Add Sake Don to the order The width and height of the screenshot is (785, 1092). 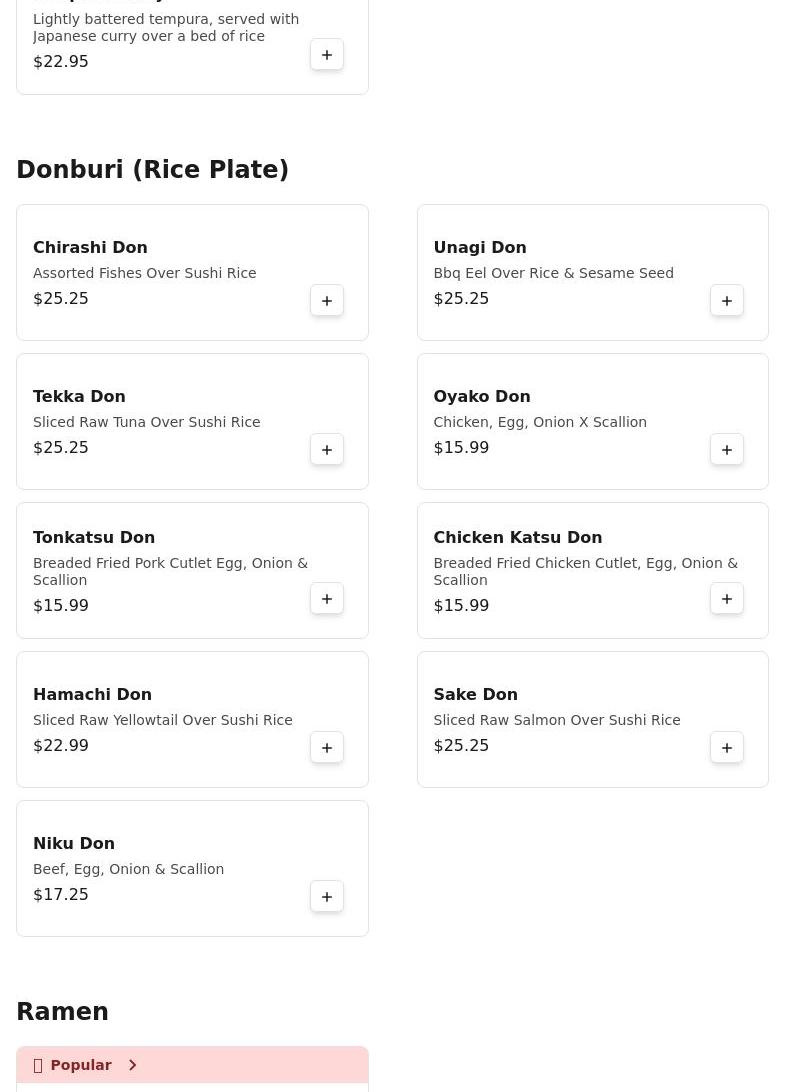pyautogui.click(x=727, y=747)
